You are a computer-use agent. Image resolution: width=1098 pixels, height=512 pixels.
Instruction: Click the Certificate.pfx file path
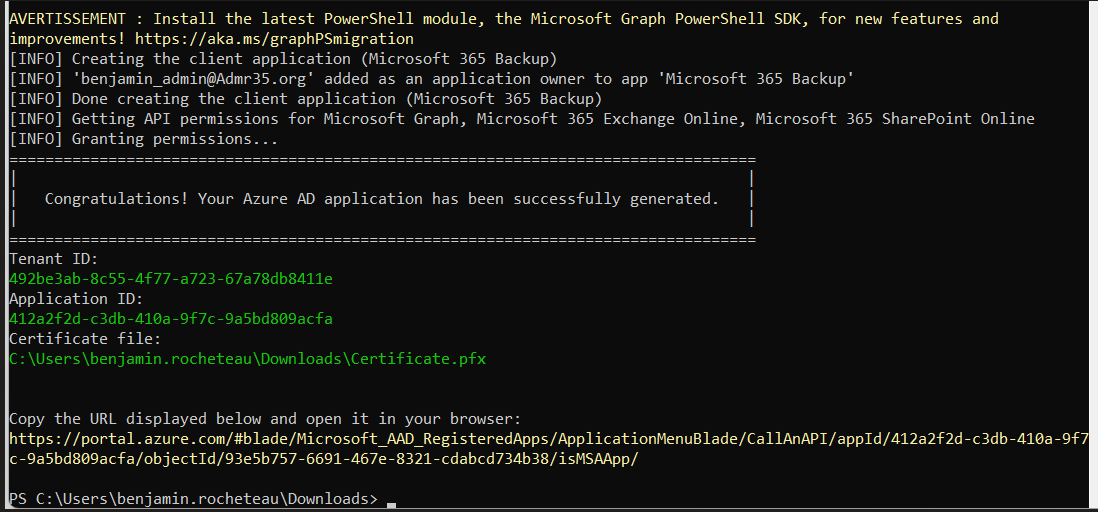(247, 360)
